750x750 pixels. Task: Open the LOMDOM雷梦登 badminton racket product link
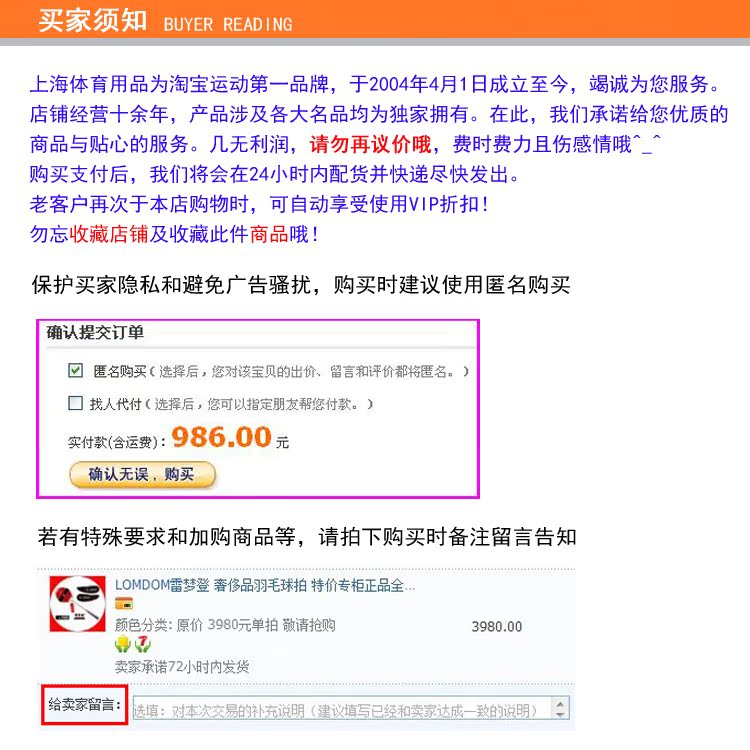pyautogui.click(x=265, y=585)
